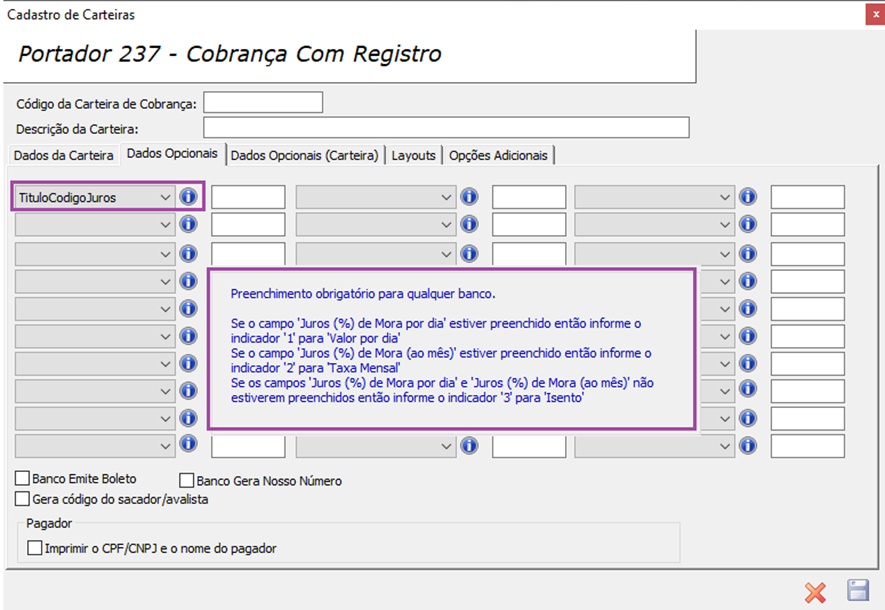Click the info icon beside TituloCodigoJuros dropdown
The width and height of the screenshot is (885, 610).
point(189,196)
